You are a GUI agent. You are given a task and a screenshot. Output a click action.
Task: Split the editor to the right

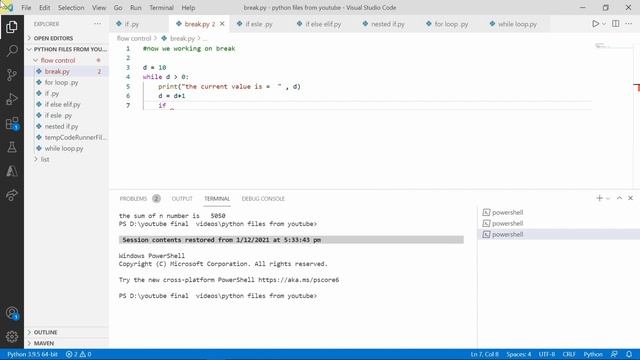pyautogui.click(x=616, y=24)
